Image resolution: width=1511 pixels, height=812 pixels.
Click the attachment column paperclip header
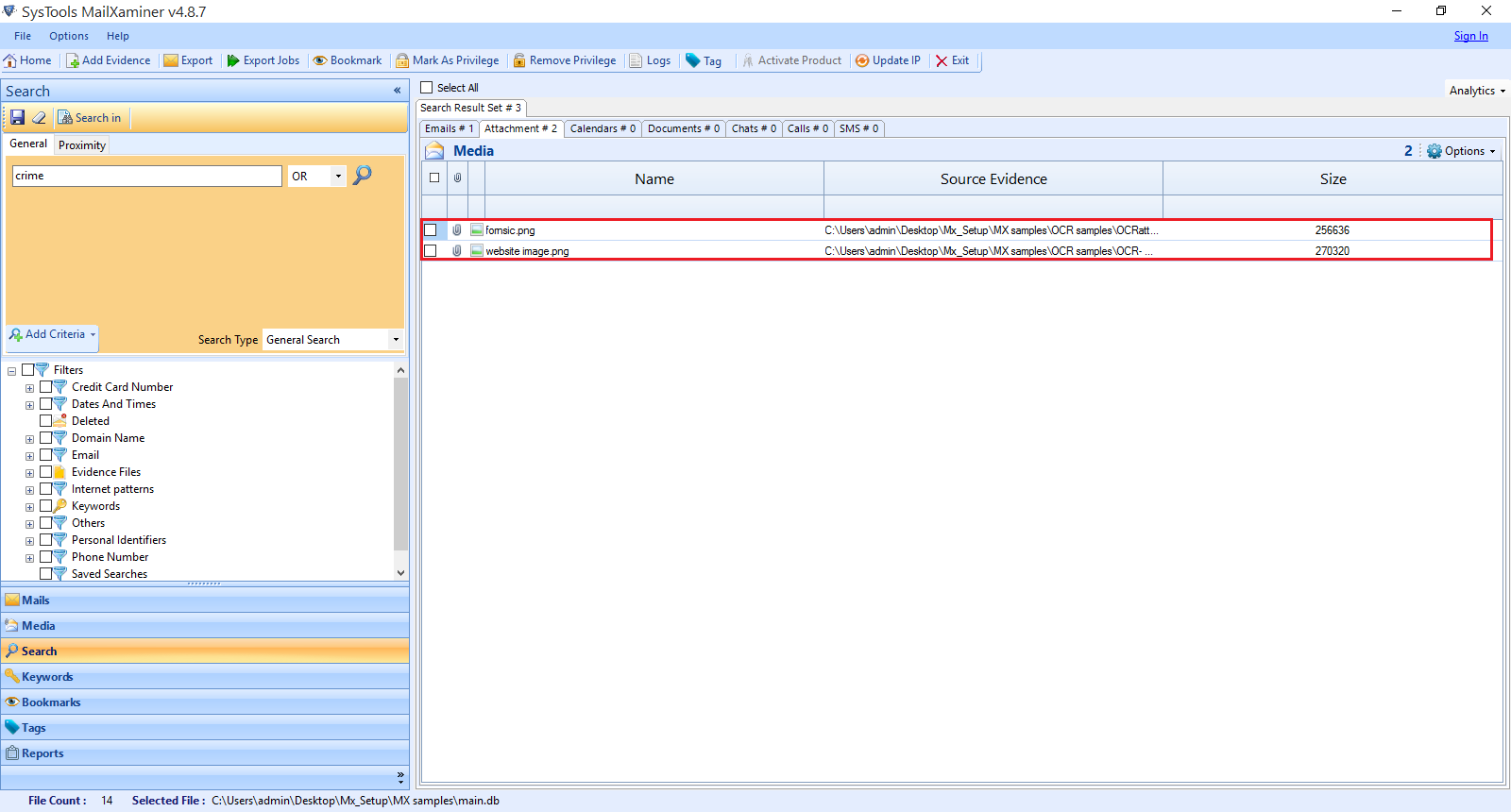[457, 178]
